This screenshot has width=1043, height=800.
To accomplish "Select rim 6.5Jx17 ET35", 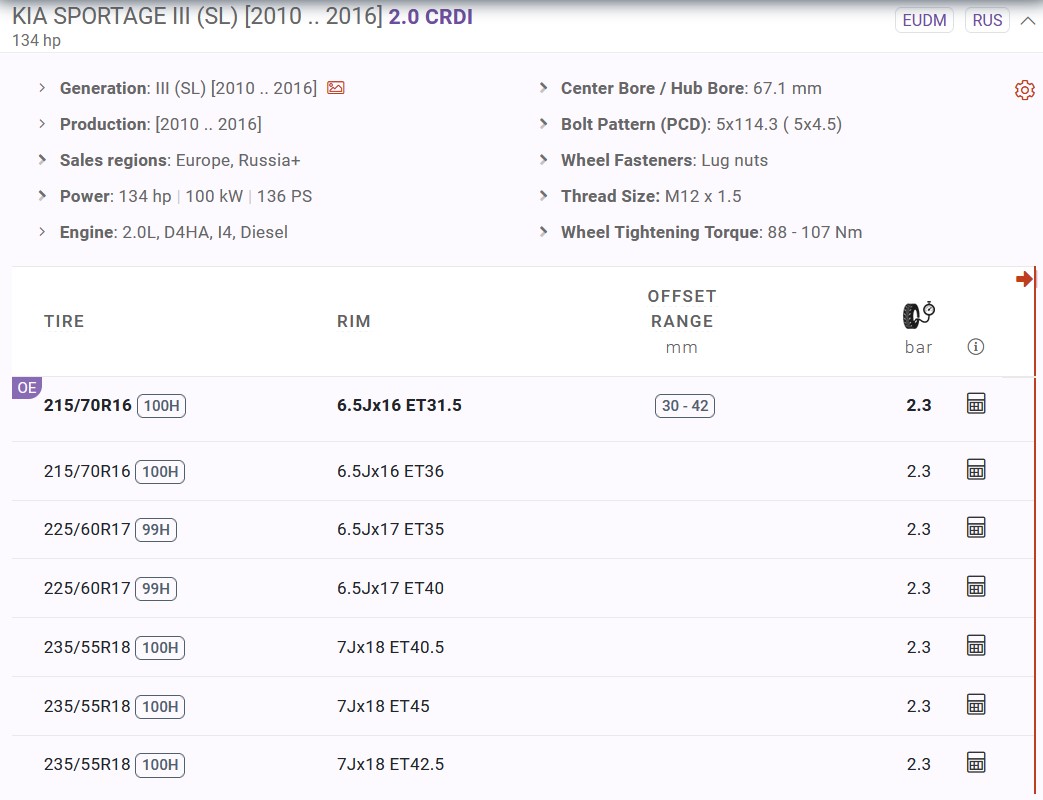I will pos(390,529).
